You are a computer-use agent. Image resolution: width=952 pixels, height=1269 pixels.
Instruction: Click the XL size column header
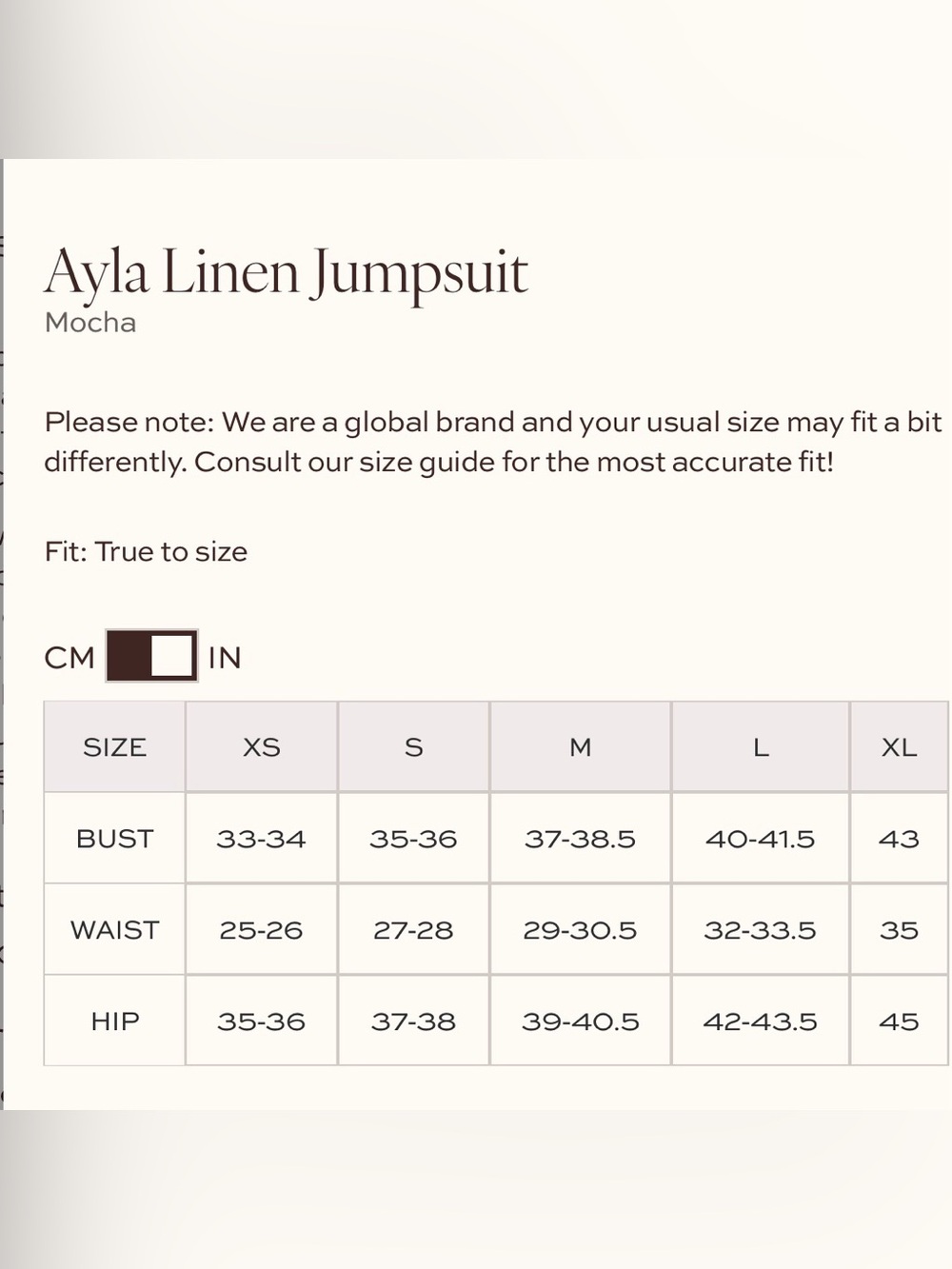tap(900, 747)
